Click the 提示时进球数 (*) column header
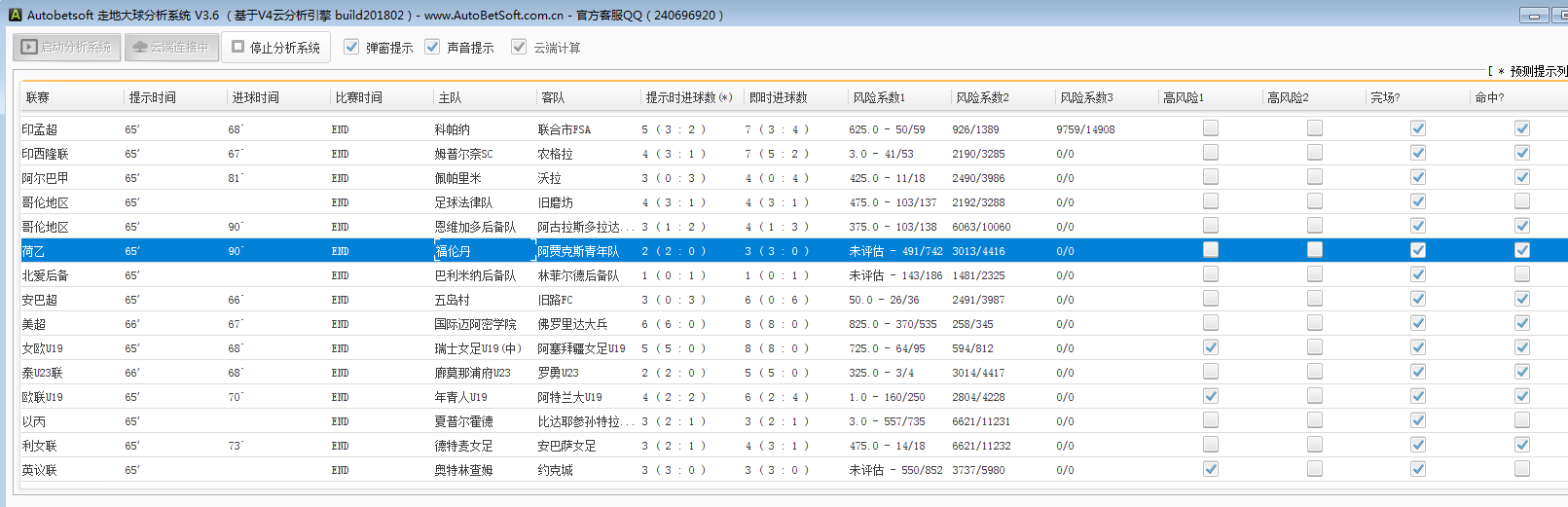1568x507 pixels. (x=689, y=97)
